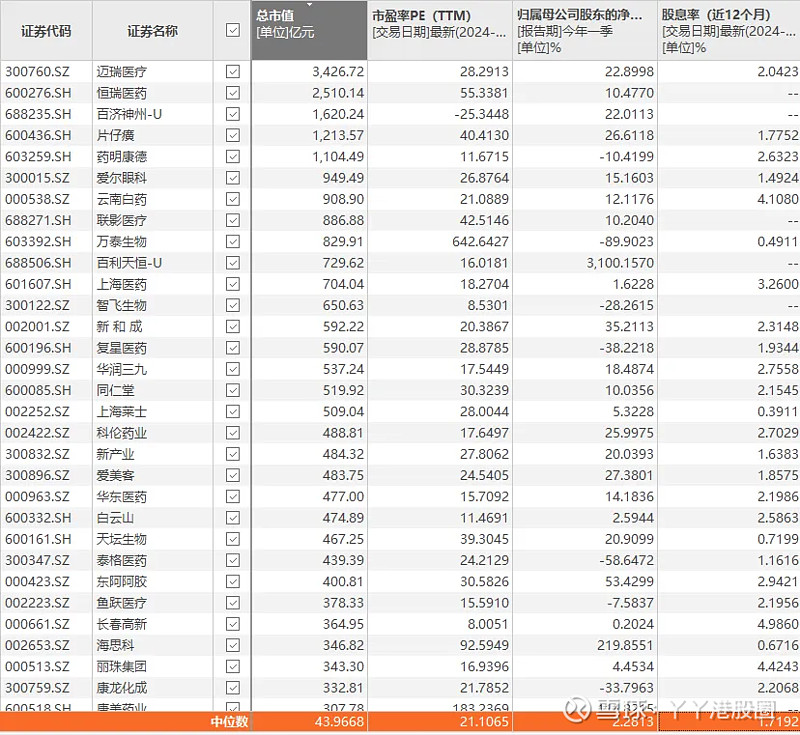Select stock code 002223.SZ
The image size is (800, 735).
pyautogui.click(x=37, y=603)
